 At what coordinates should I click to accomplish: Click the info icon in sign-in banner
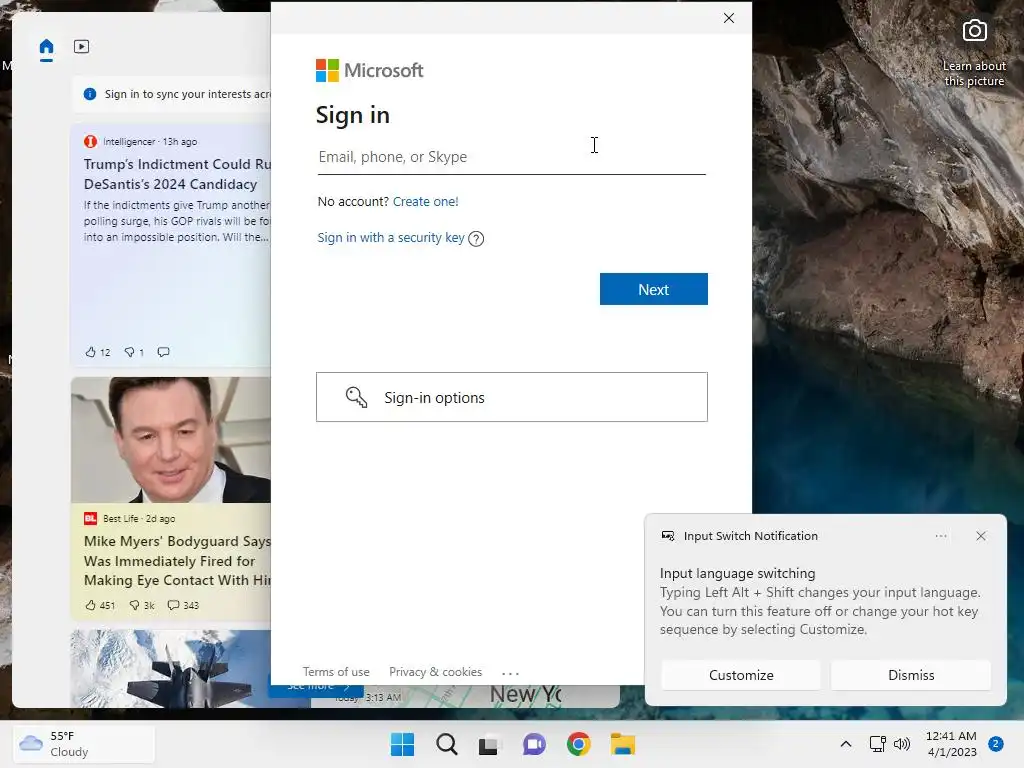pos(90,94)
